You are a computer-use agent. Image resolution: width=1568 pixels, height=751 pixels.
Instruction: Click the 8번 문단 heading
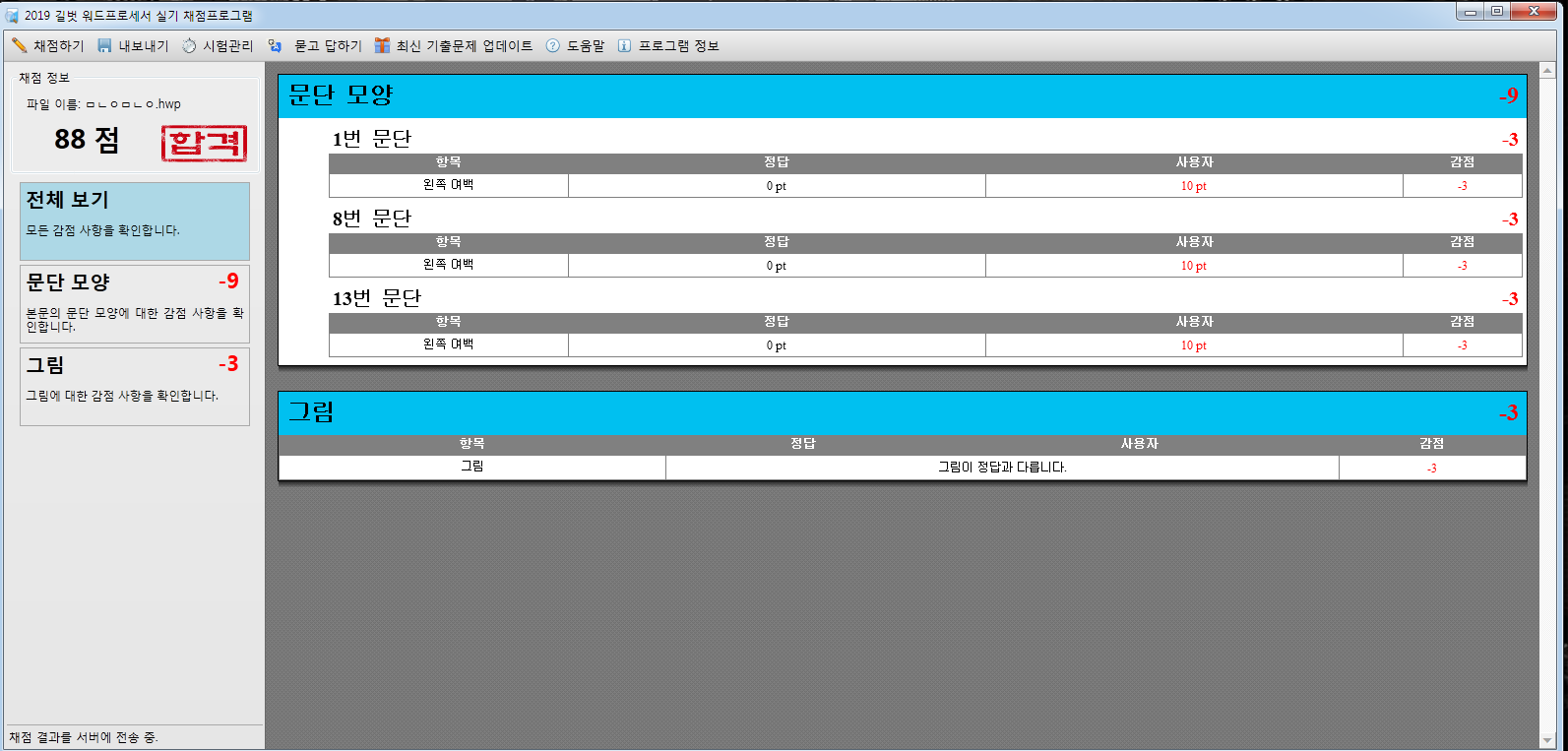[371, 219]
